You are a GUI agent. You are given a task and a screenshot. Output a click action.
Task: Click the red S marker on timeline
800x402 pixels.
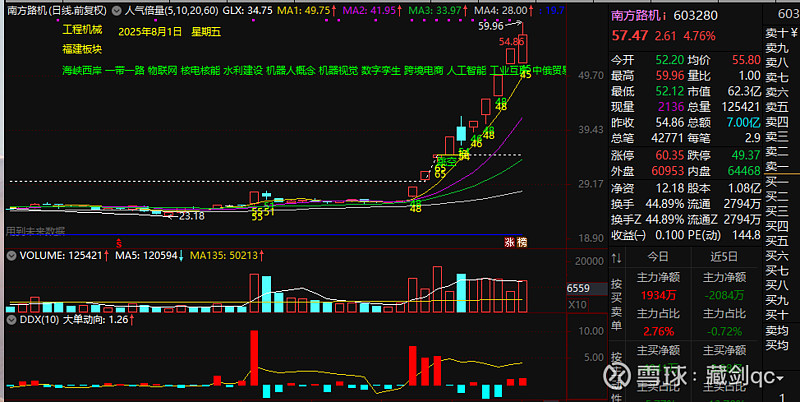pyautogui.click(x=119, y=243)
